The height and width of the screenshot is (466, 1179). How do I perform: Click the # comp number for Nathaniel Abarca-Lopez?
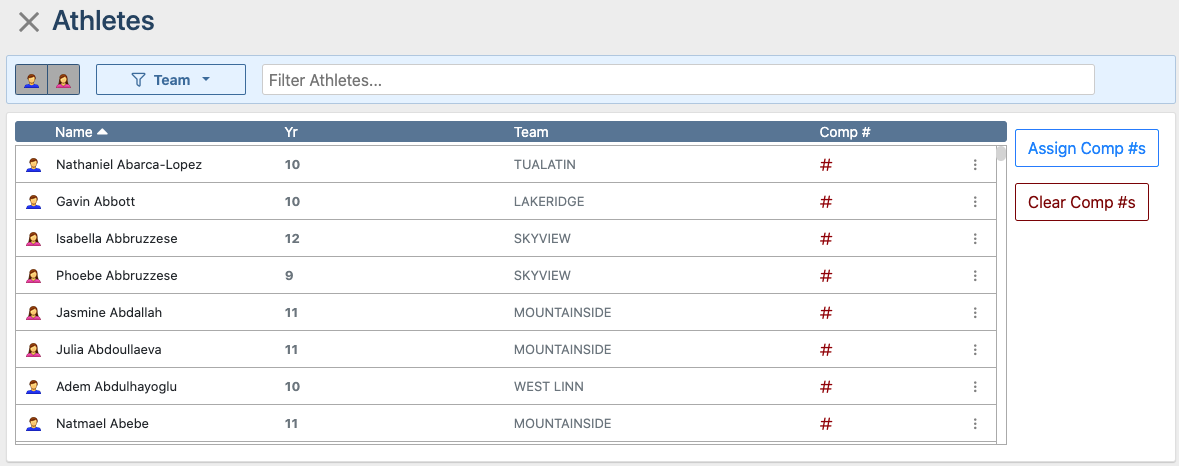tap(826, 165)
